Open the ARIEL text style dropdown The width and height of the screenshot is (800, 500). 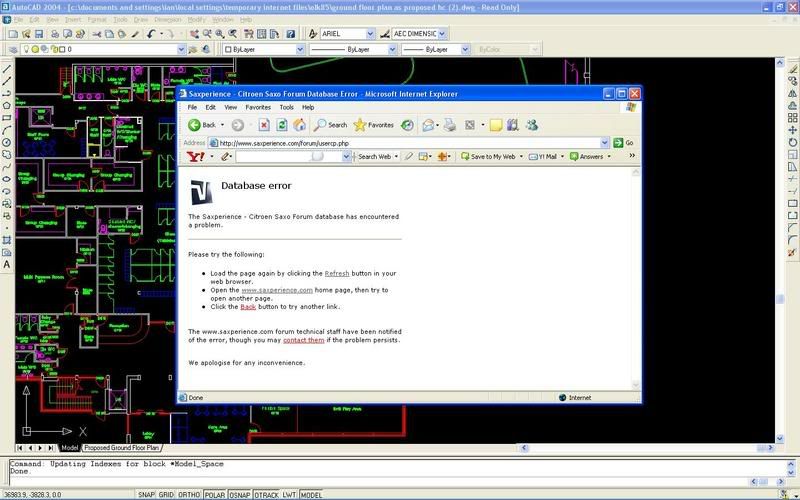coord(370,34)
